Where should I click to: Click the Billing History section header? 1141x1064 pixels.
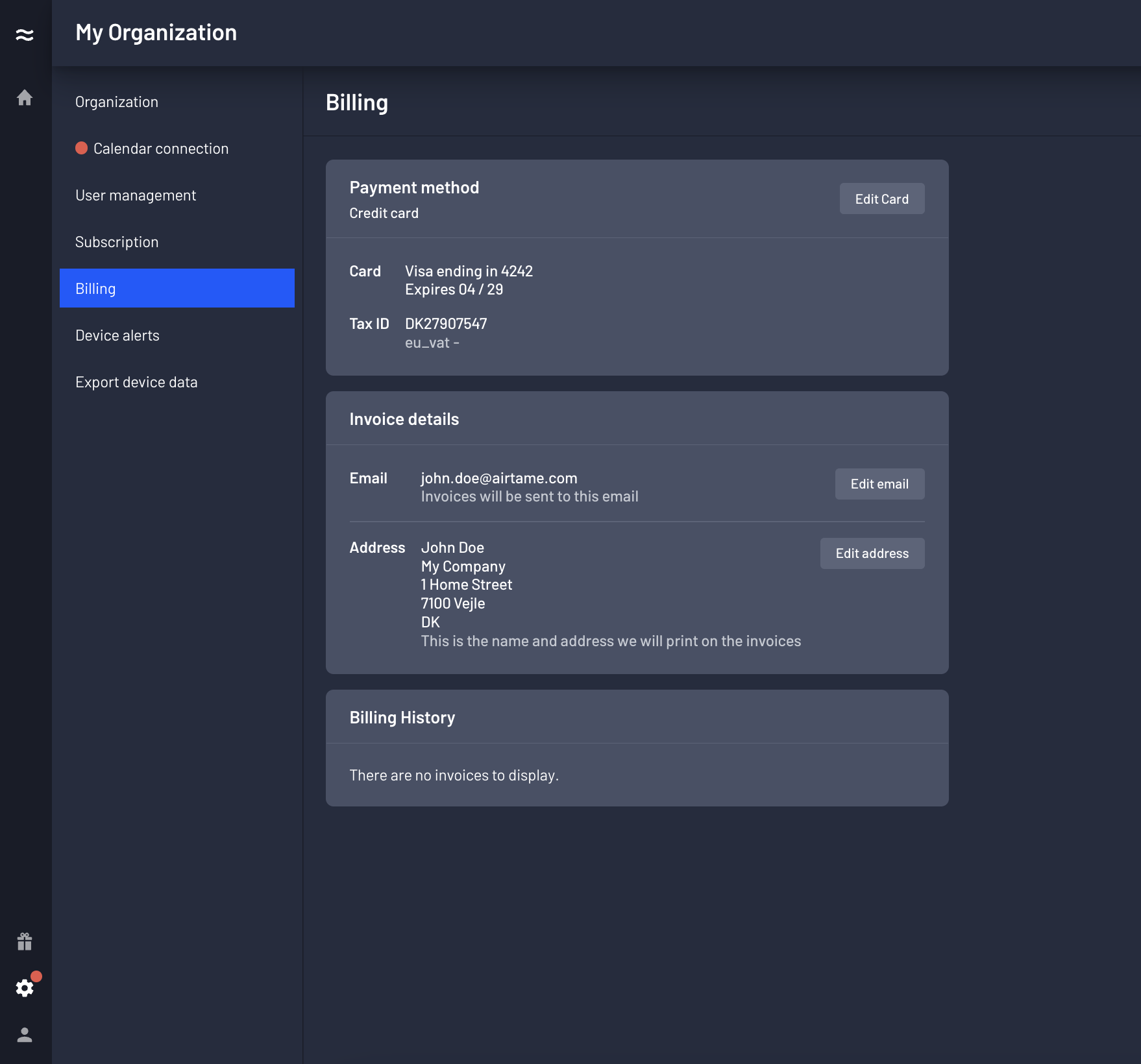[402, 717]
